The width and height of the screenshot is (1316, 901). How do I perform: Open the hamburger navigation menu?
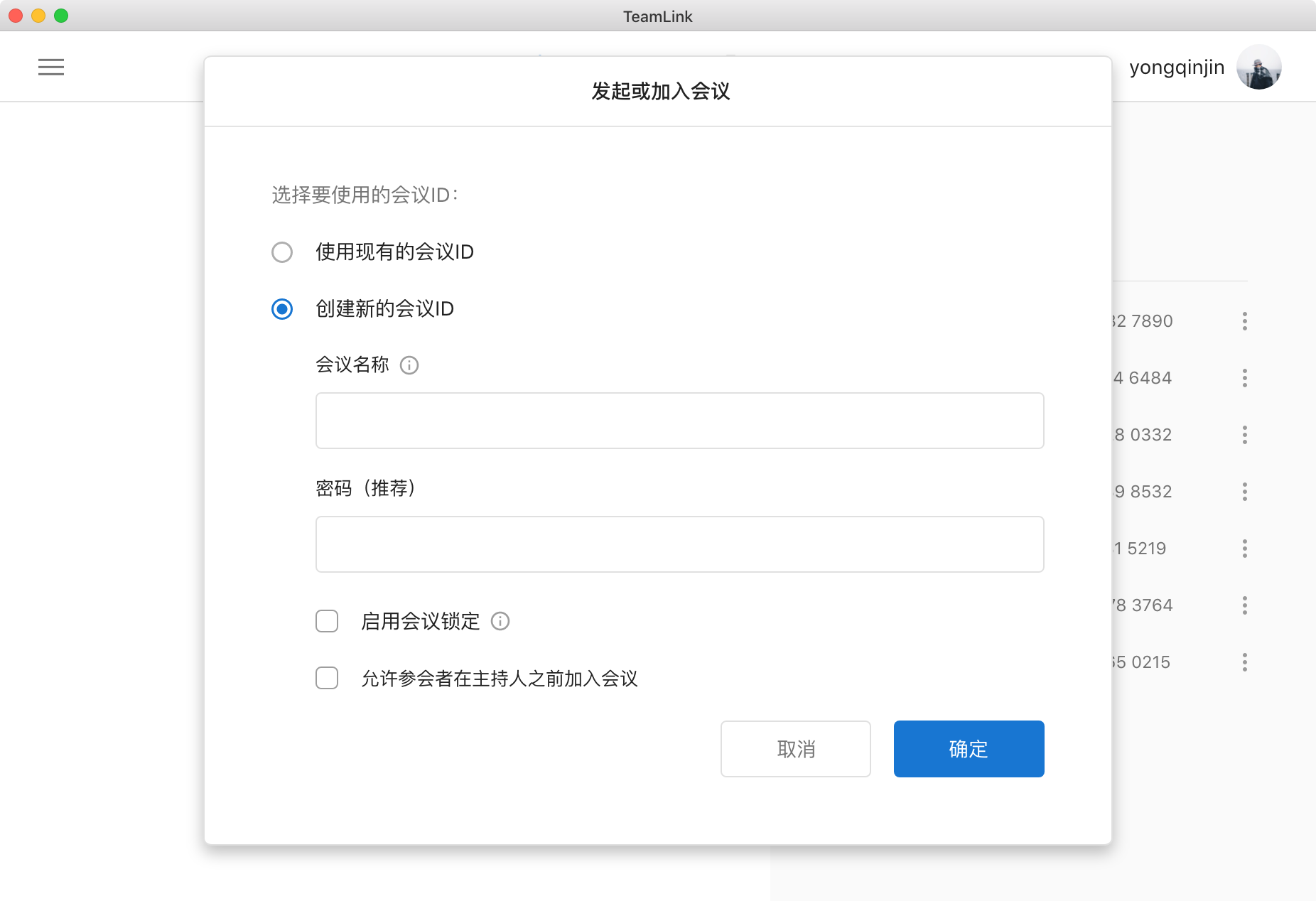pos(51,67)
